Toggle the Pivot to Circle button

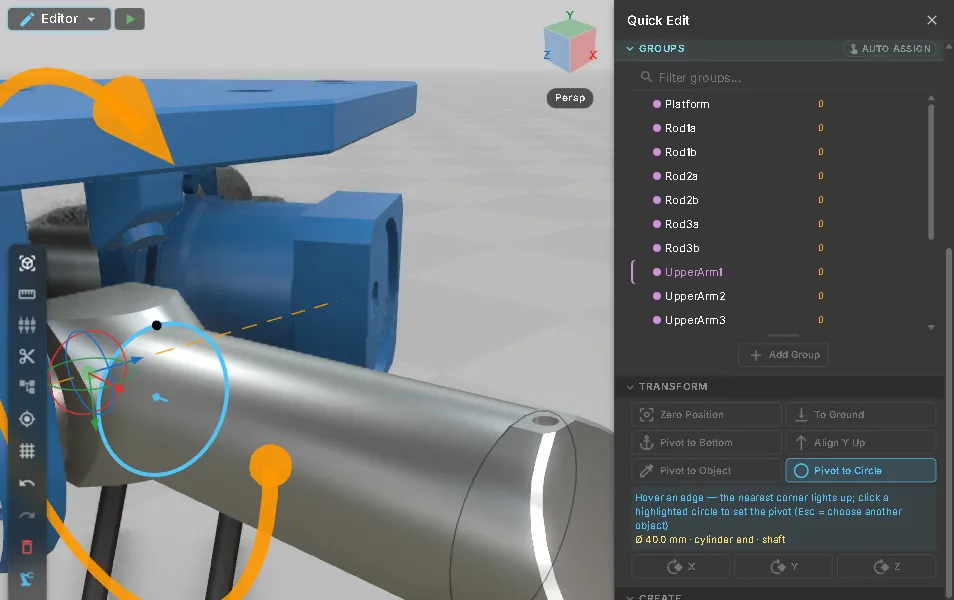click(x=860, y=470)
